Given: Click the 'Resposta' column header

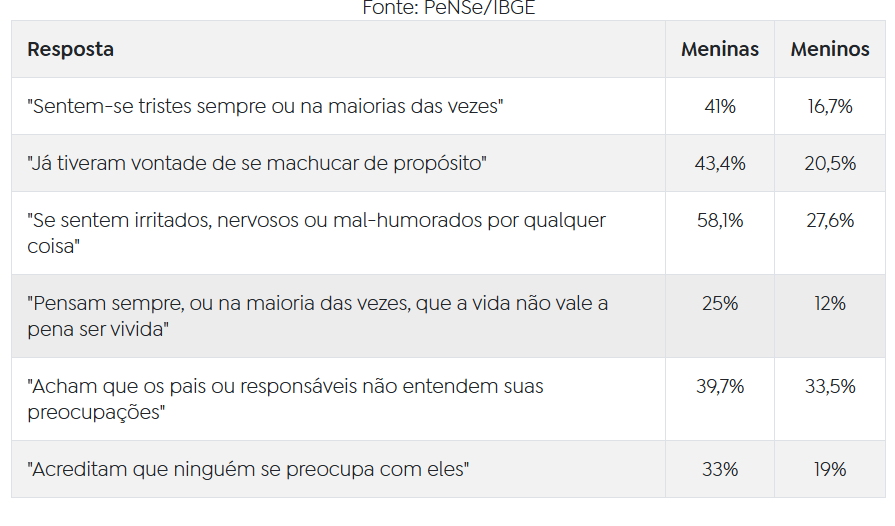Looking at the screenshot, I should pos(70,49).
